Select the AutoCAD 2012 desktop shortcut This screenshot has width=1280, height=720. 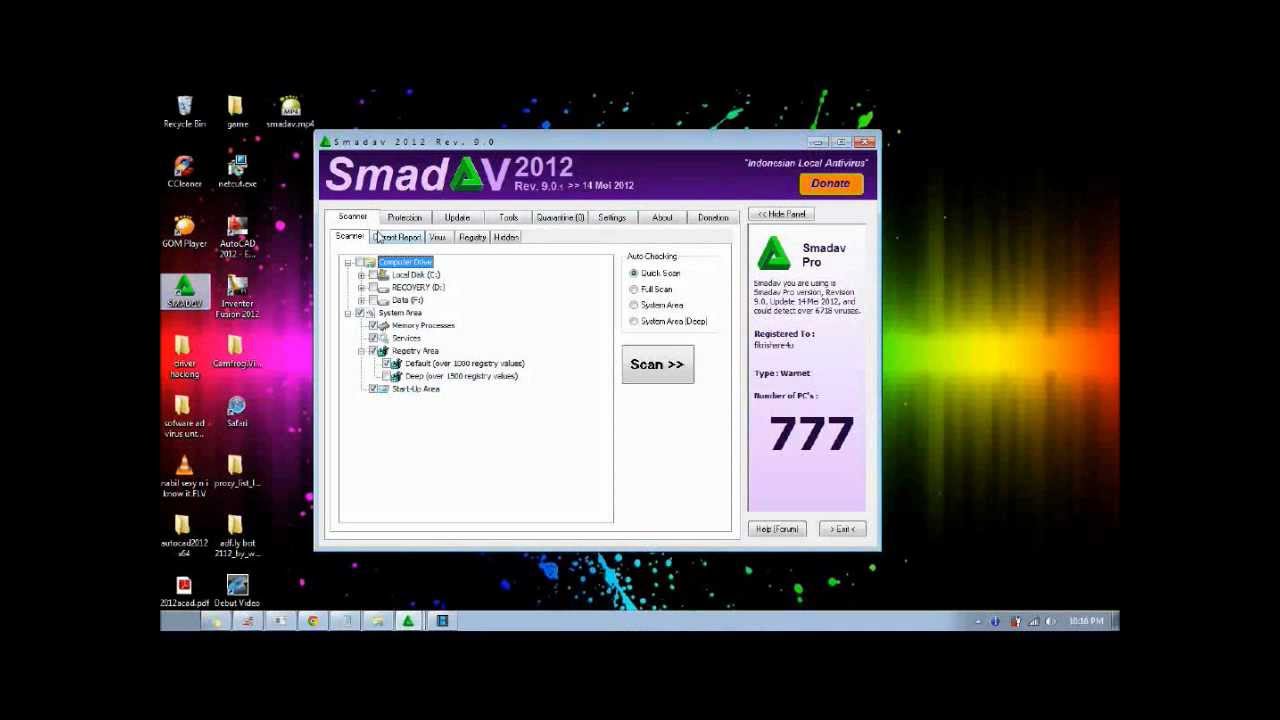237,237
